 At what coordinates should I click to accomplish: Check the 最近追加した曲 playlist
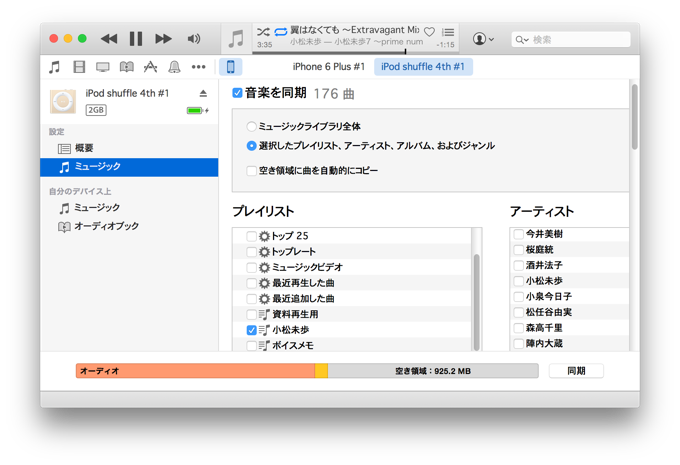(x=251, y=299)
